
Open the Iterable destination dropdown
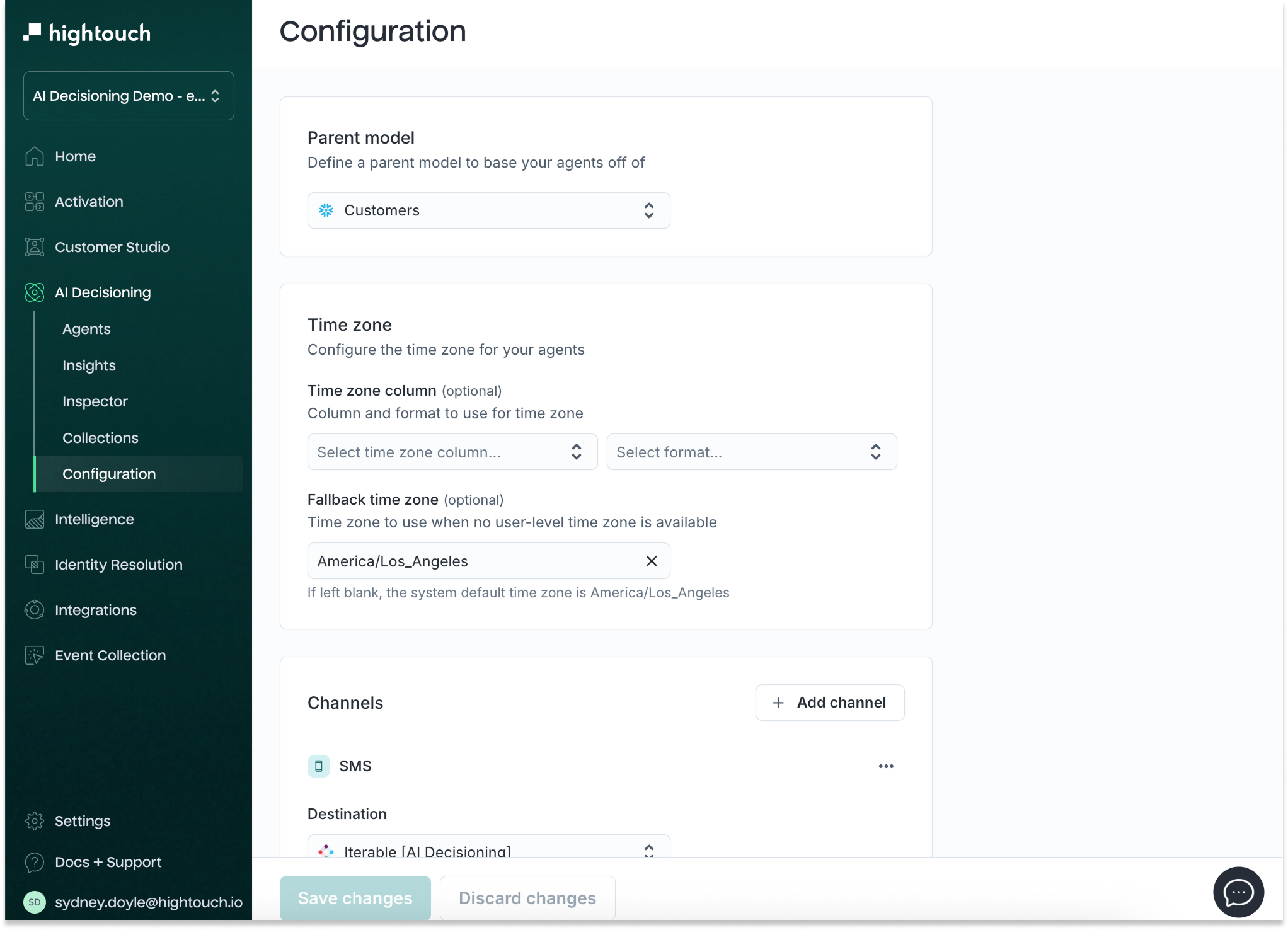tap(488, 849)
